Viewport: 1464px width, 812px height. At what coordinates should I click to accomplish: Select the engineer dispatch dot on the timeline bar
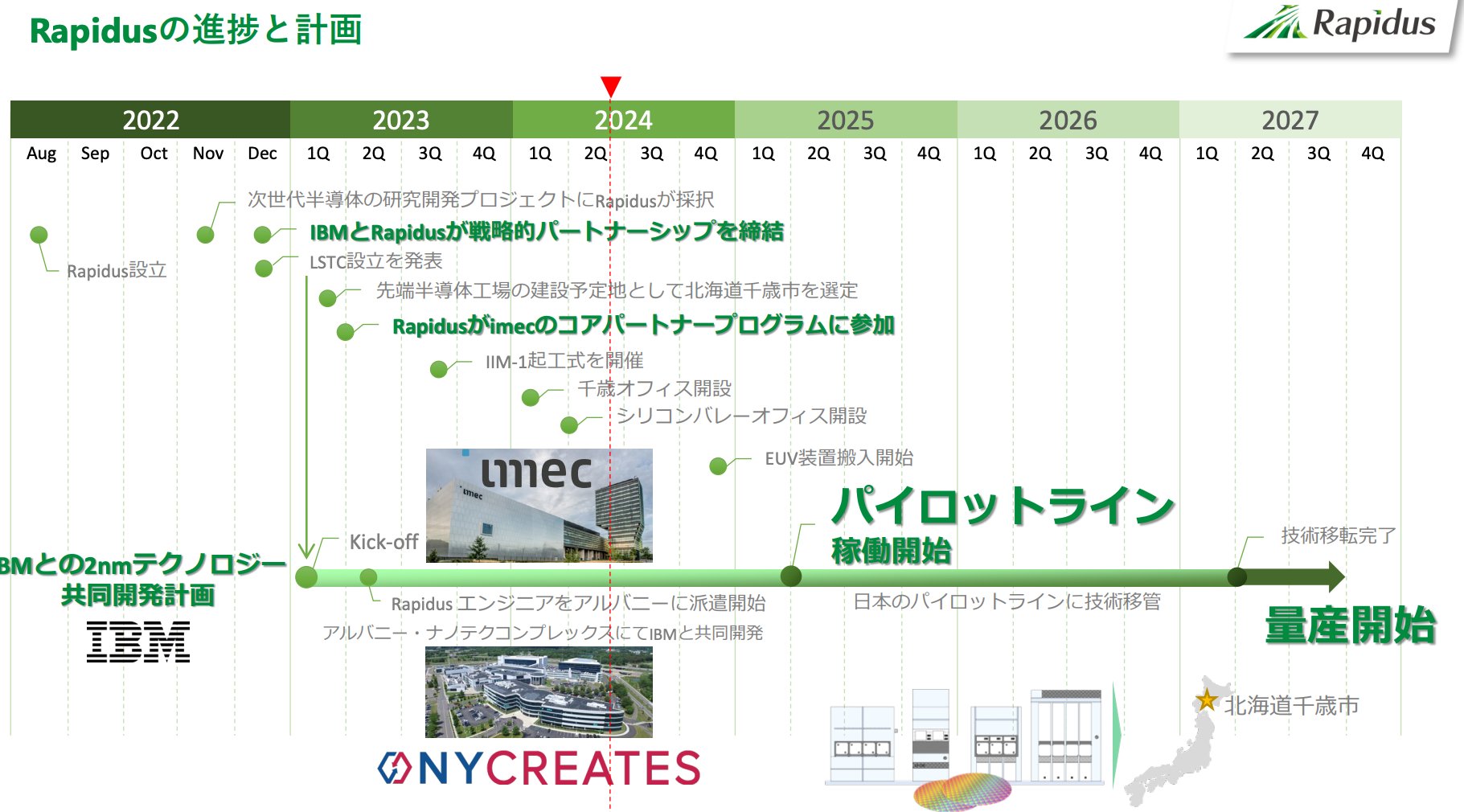(x=368, y=577)
